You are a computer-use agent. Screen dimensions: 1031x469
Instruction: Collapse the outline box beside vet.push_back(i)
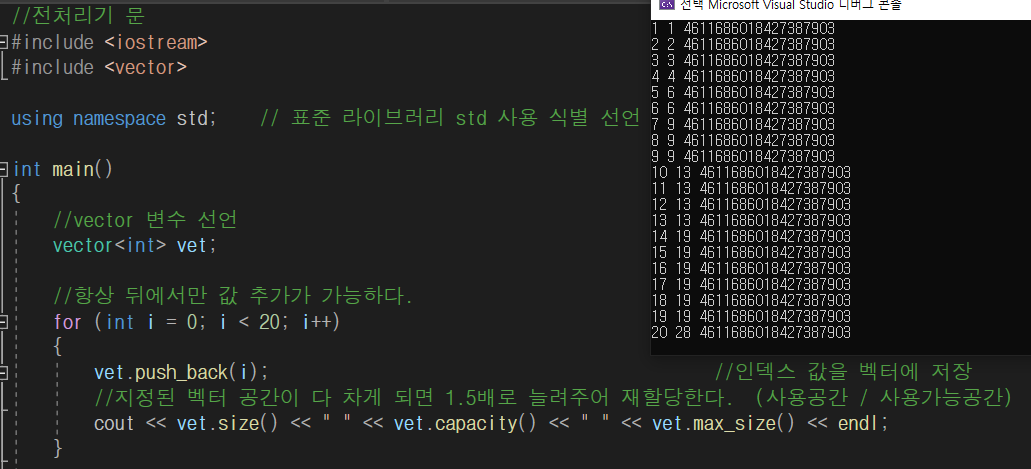point(3,373)
